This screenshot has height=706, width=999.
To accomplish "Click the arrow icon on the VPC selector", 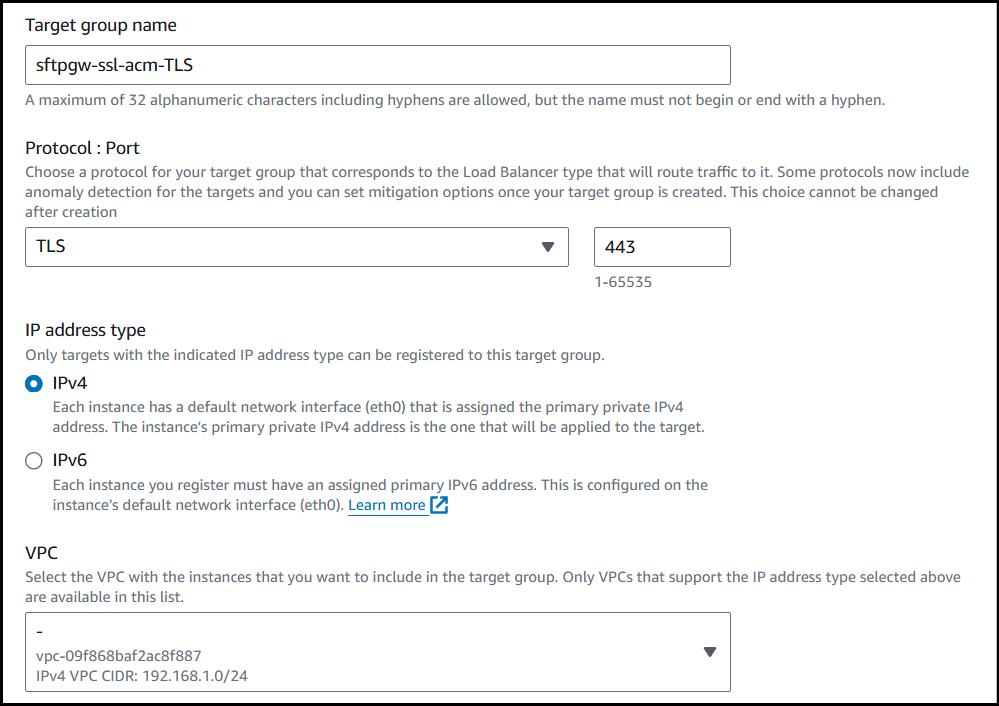I will pos(709,652).
